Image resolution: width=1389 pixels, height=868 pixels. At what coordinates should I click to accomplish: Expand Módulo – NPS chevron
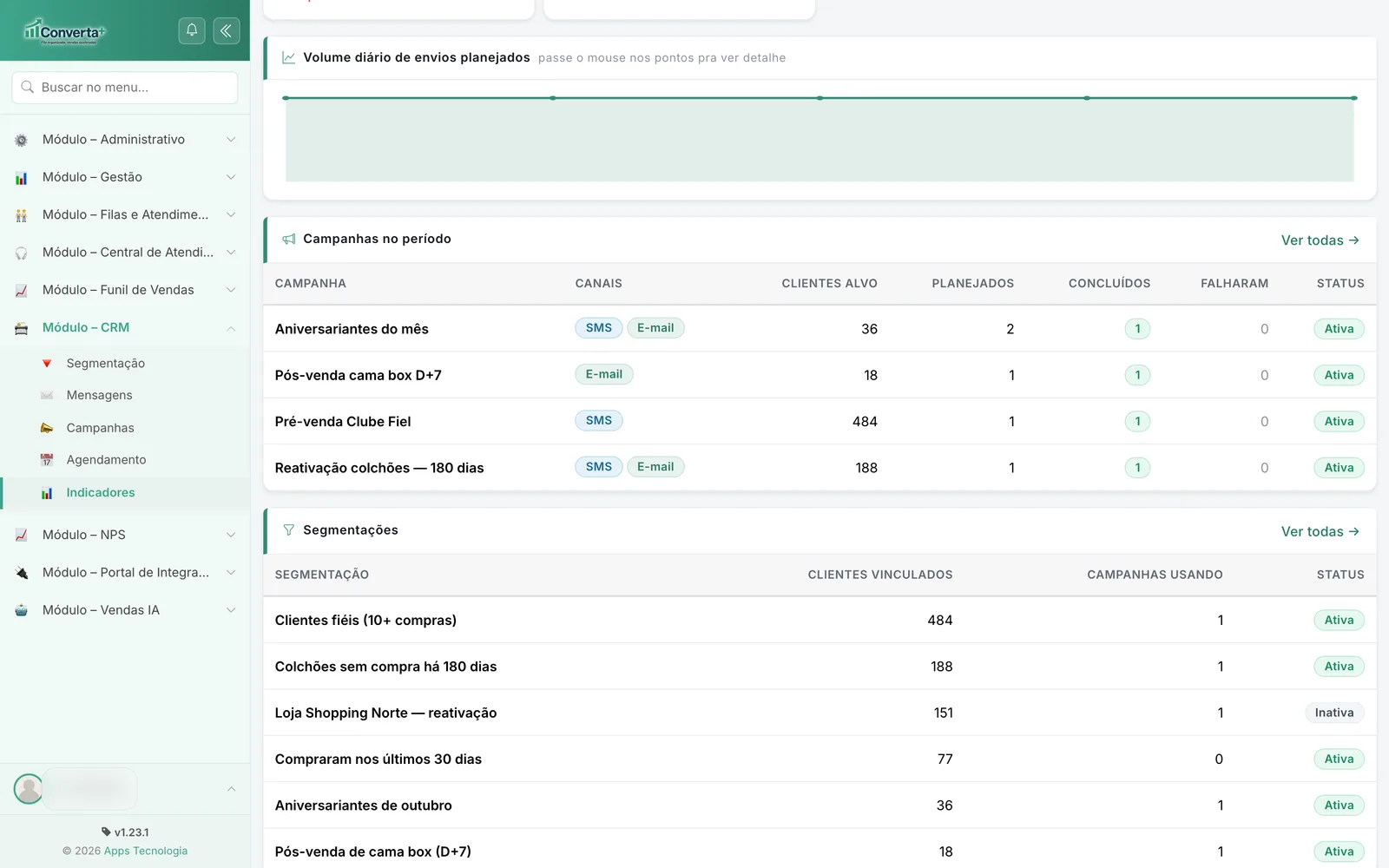[231, 535]
